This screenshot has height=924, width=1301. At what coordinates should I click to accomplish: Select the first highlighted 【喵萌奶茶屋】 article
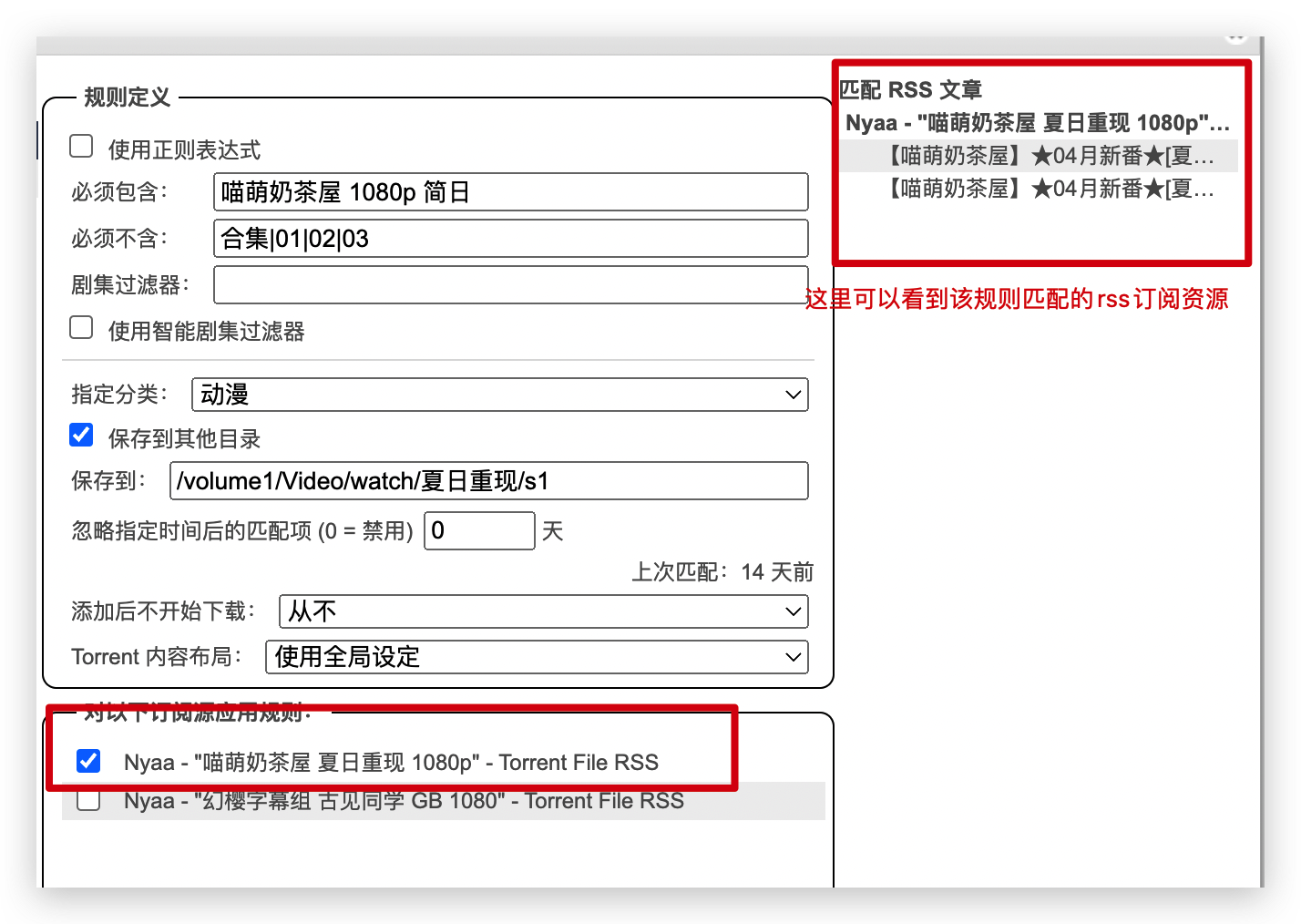pos(1048,156)
